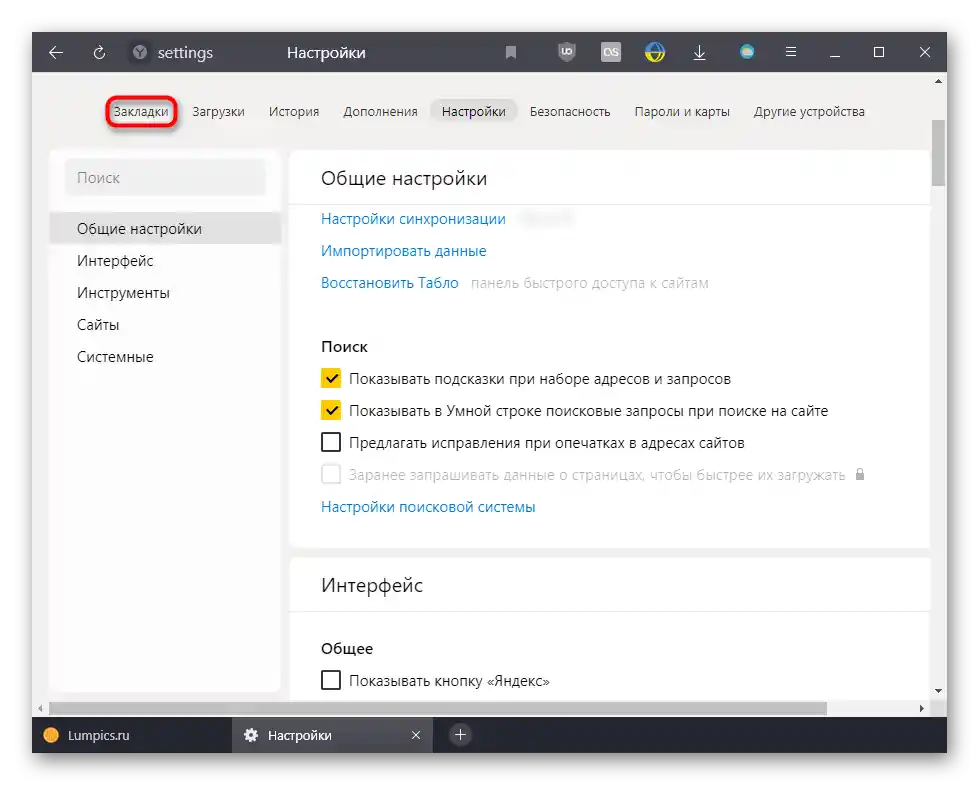Click the address bar showing settings
Viewport: 979px width, 785px height.
coord(185,52)
